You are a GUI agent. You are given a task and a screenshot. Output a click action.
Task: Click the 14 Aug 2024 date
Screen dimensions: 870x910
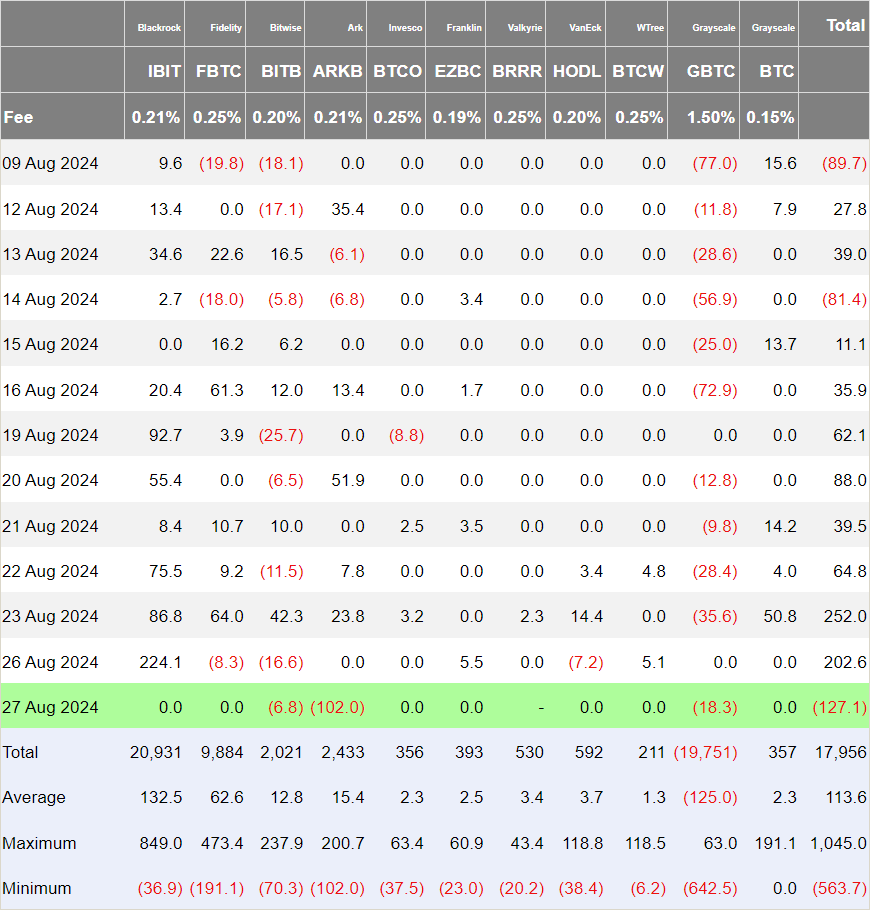point(50,299)
